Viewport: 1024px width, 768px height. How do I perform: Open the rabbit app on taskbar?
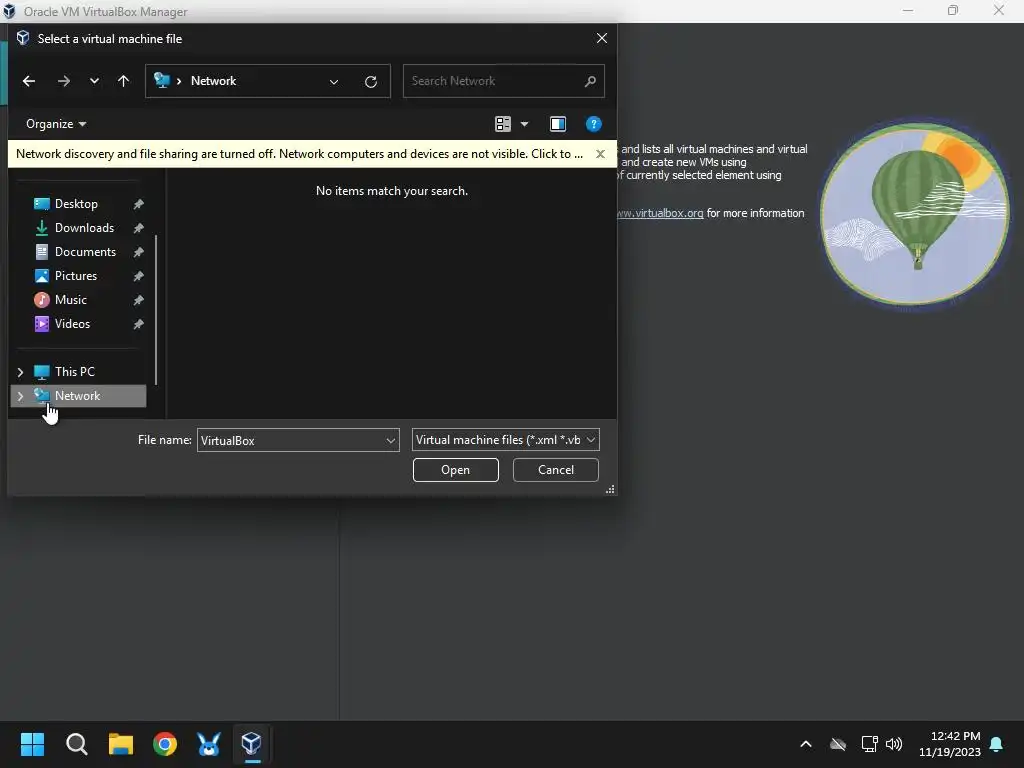(x=209, y=744)
